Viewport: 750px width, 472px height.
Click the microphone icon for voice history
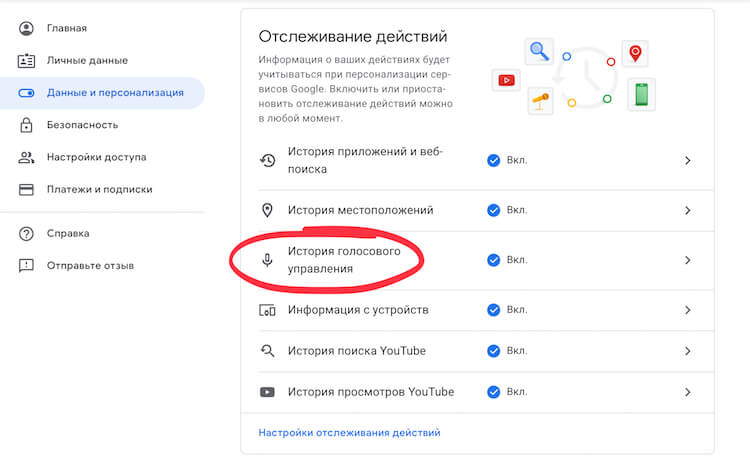[x=268, y=260]
